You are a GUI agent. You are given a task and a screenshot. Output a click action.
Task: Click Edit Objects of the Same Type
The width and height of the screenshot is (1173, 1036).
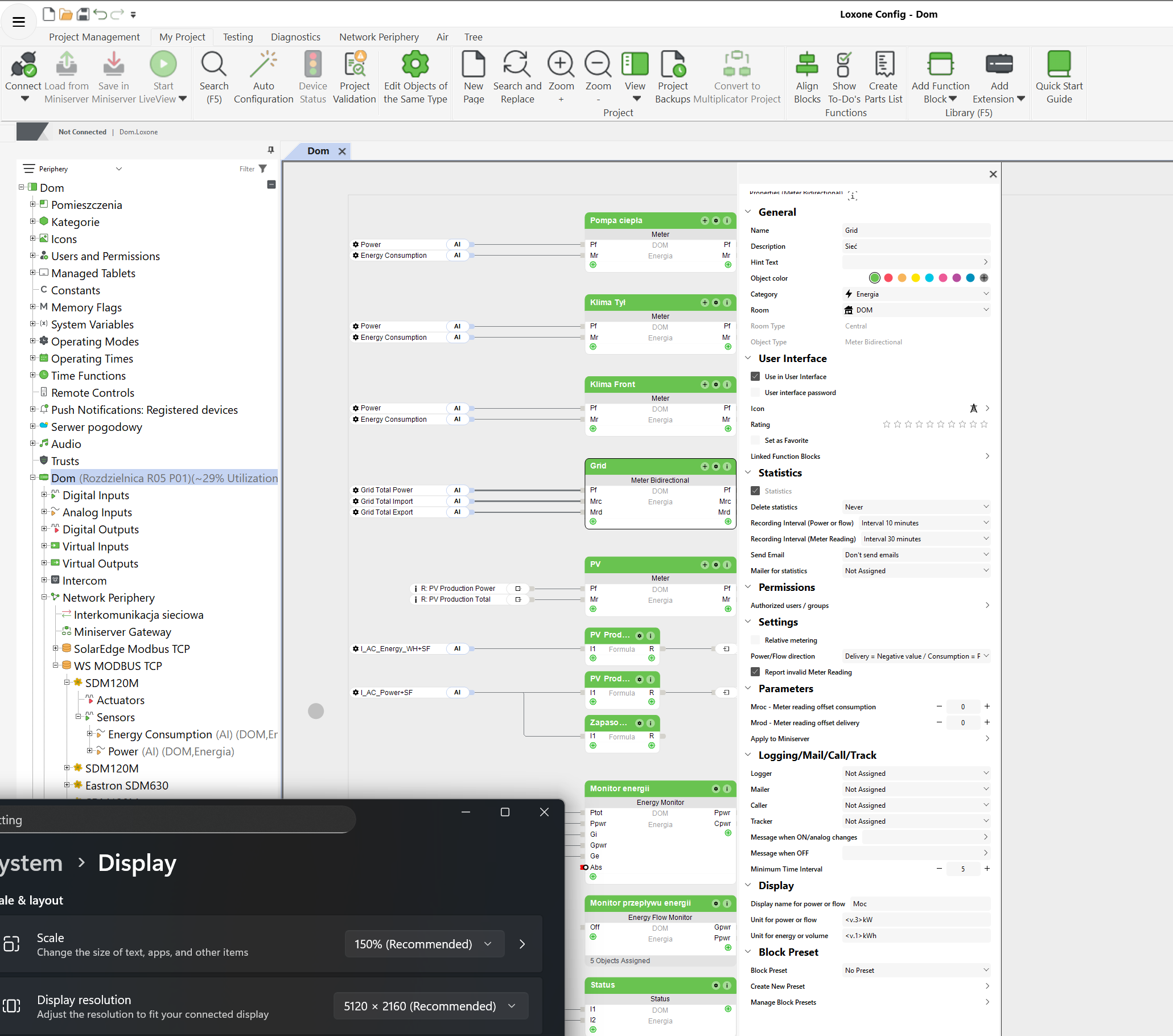[x=415, y=65]
